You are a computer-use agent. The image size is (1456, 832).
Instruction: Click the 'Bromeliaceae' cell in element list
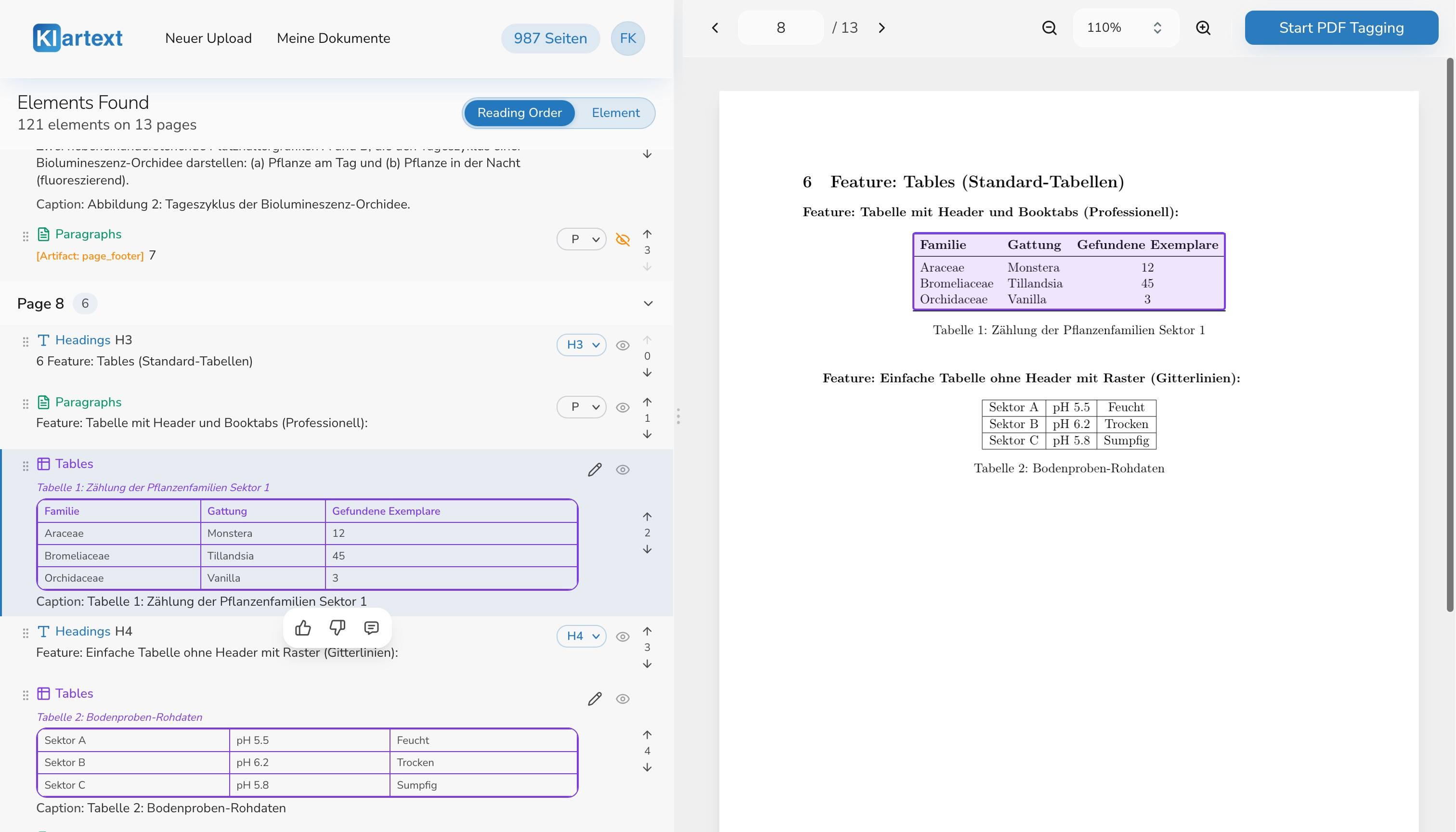[119, 556]
